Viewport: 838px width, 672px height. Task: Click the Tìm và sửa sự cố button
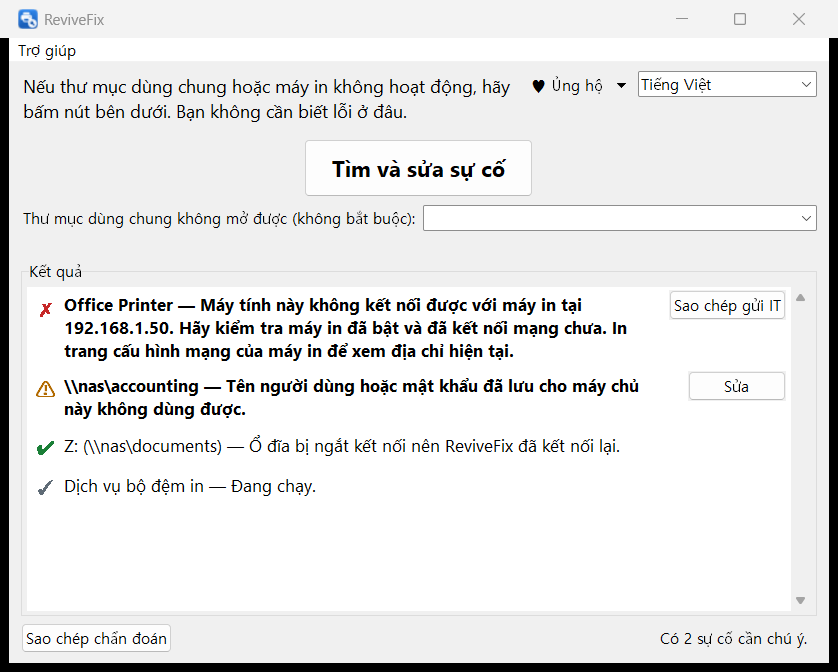click(418, 168)
